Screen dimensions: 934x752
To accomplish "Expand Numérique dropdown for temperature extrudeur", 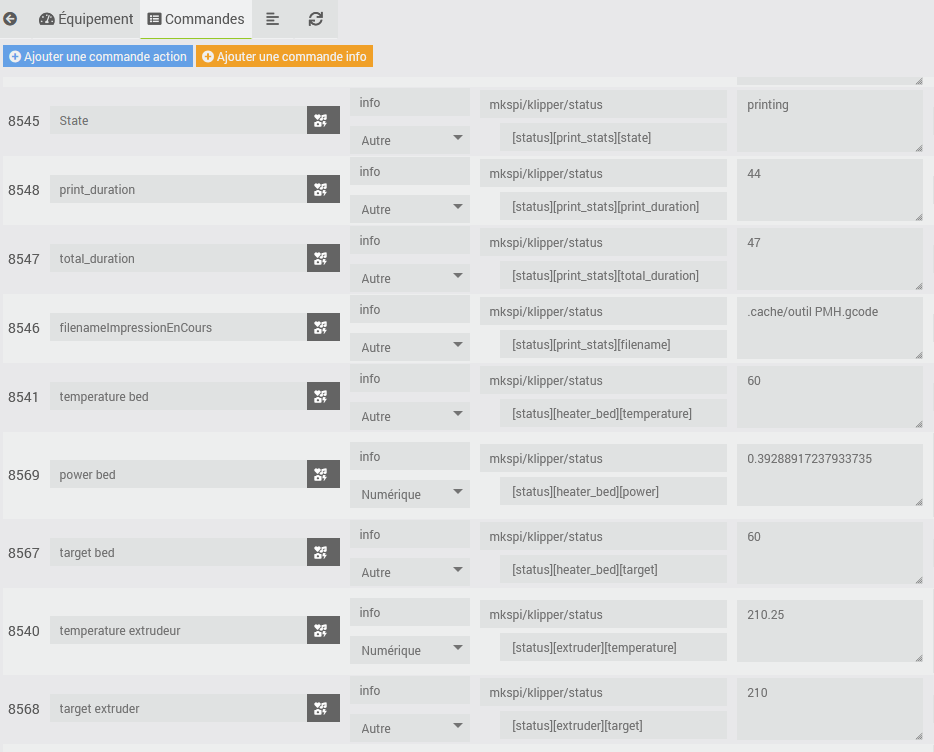I will pyautogui.click(x=410, y=651).
